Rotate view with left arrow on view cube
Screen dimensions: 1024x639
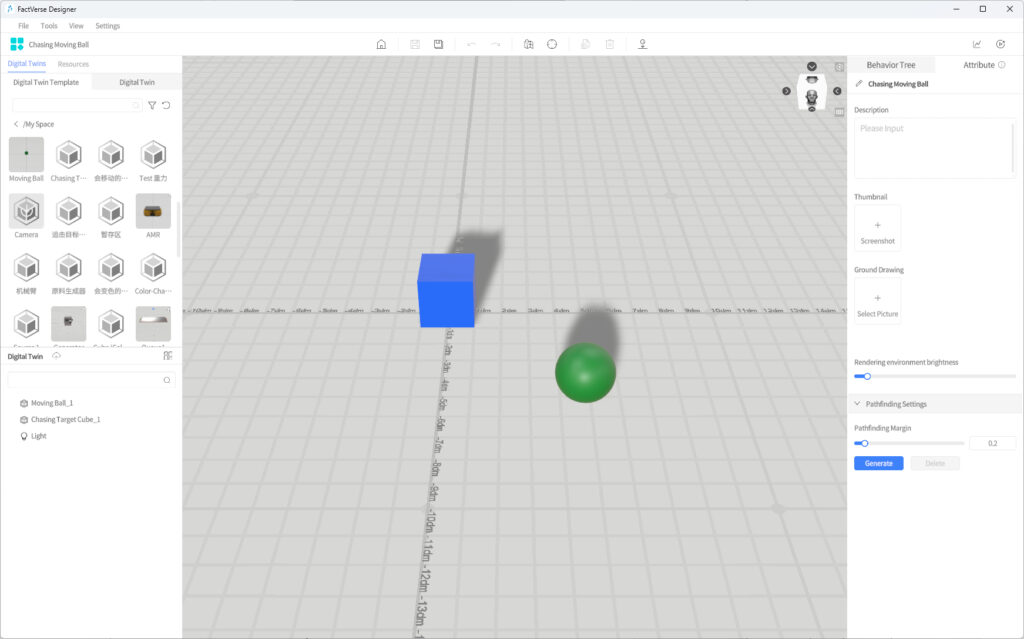tap(786, 91)
